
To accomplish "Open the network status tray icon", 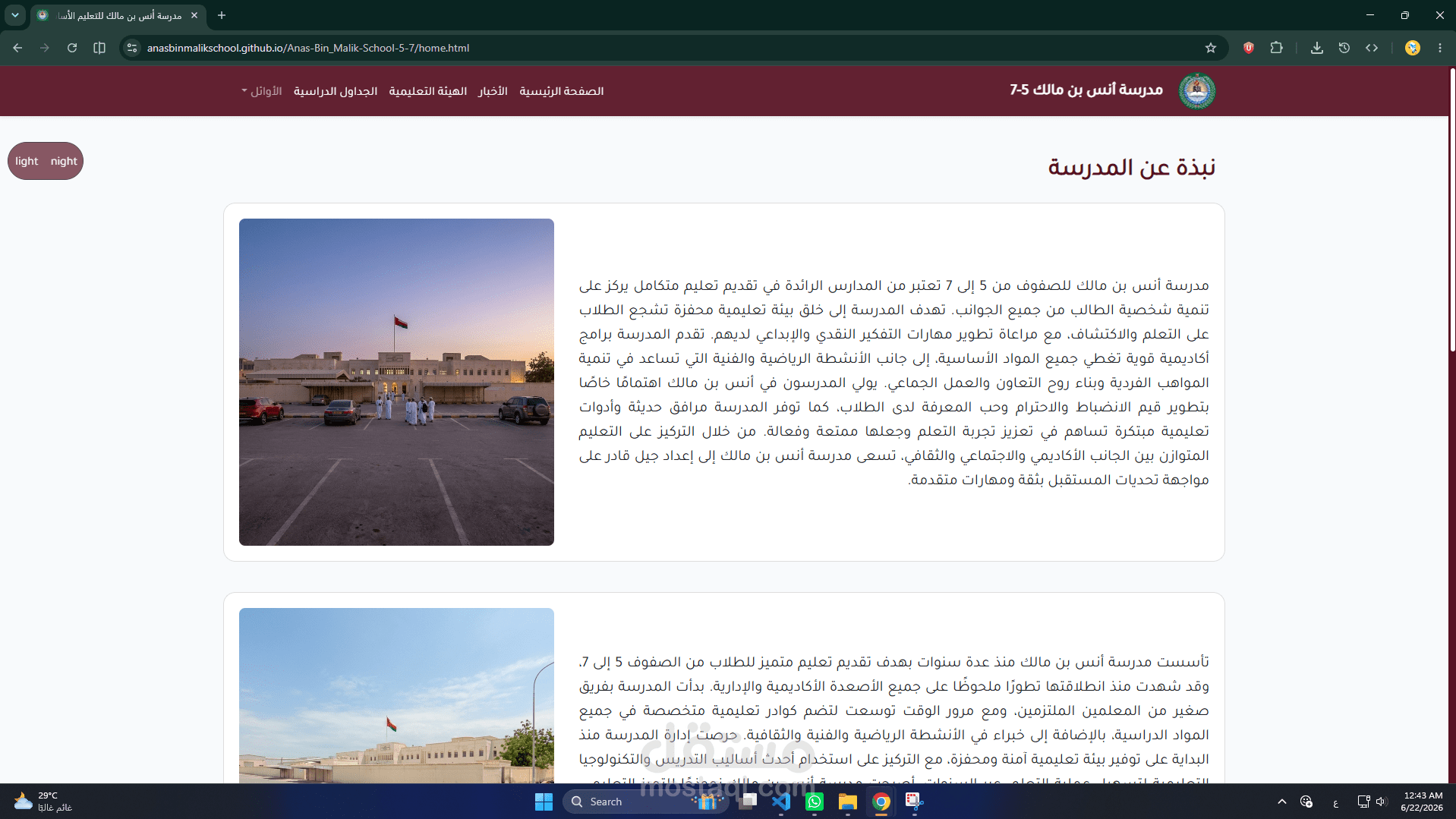I will coord(1363,802).
